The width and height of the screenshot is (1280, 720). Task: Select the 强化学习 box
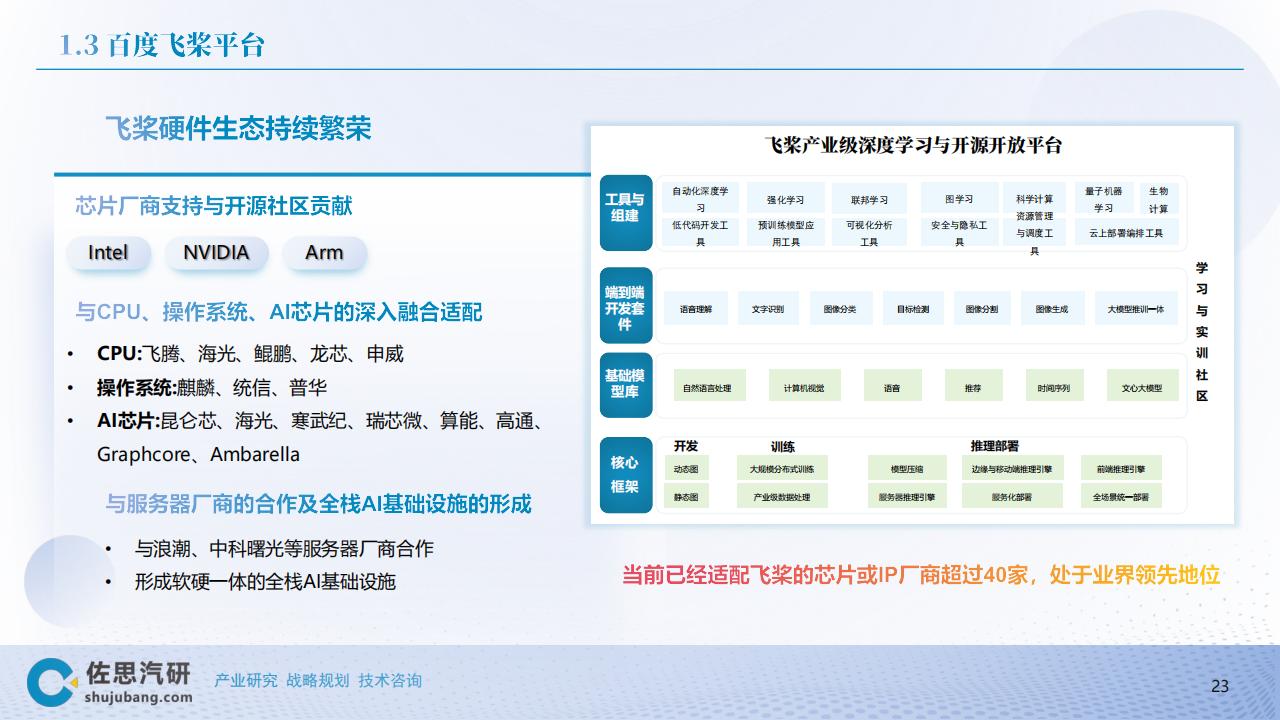(x=785, y=199)
